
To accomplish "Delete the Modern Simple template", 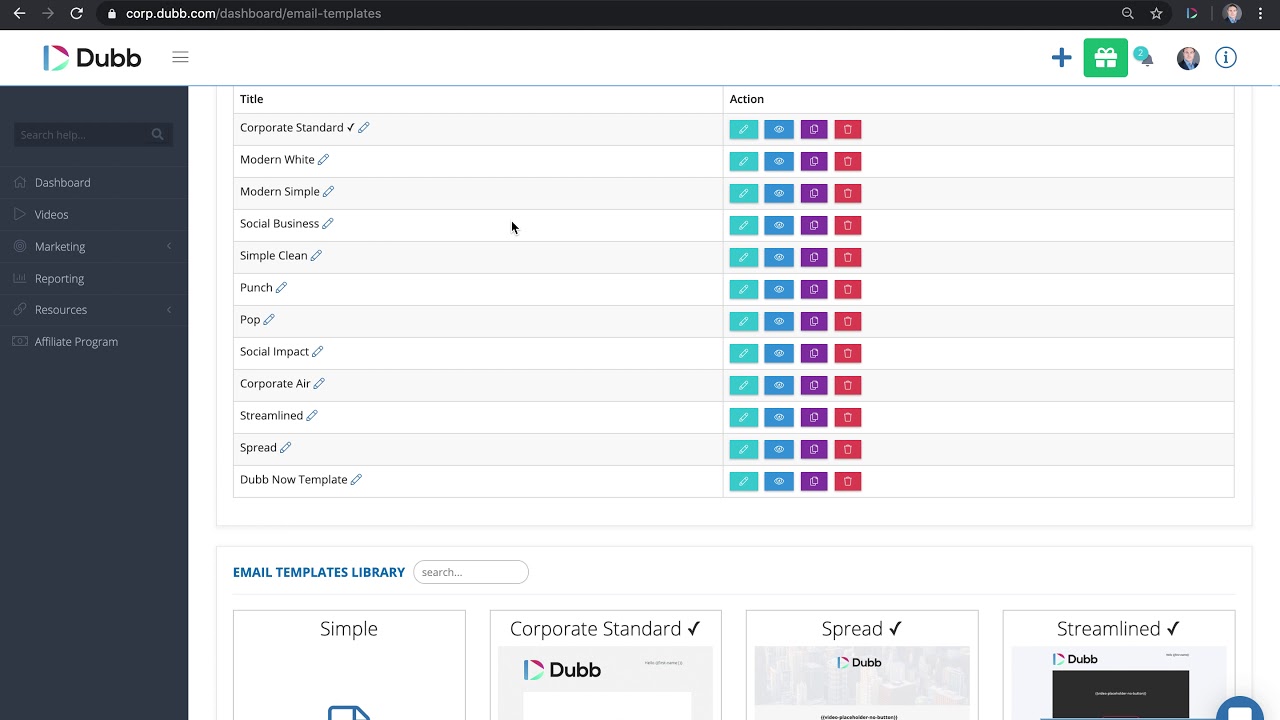I will pyautogui.click(x=848, y=193).
